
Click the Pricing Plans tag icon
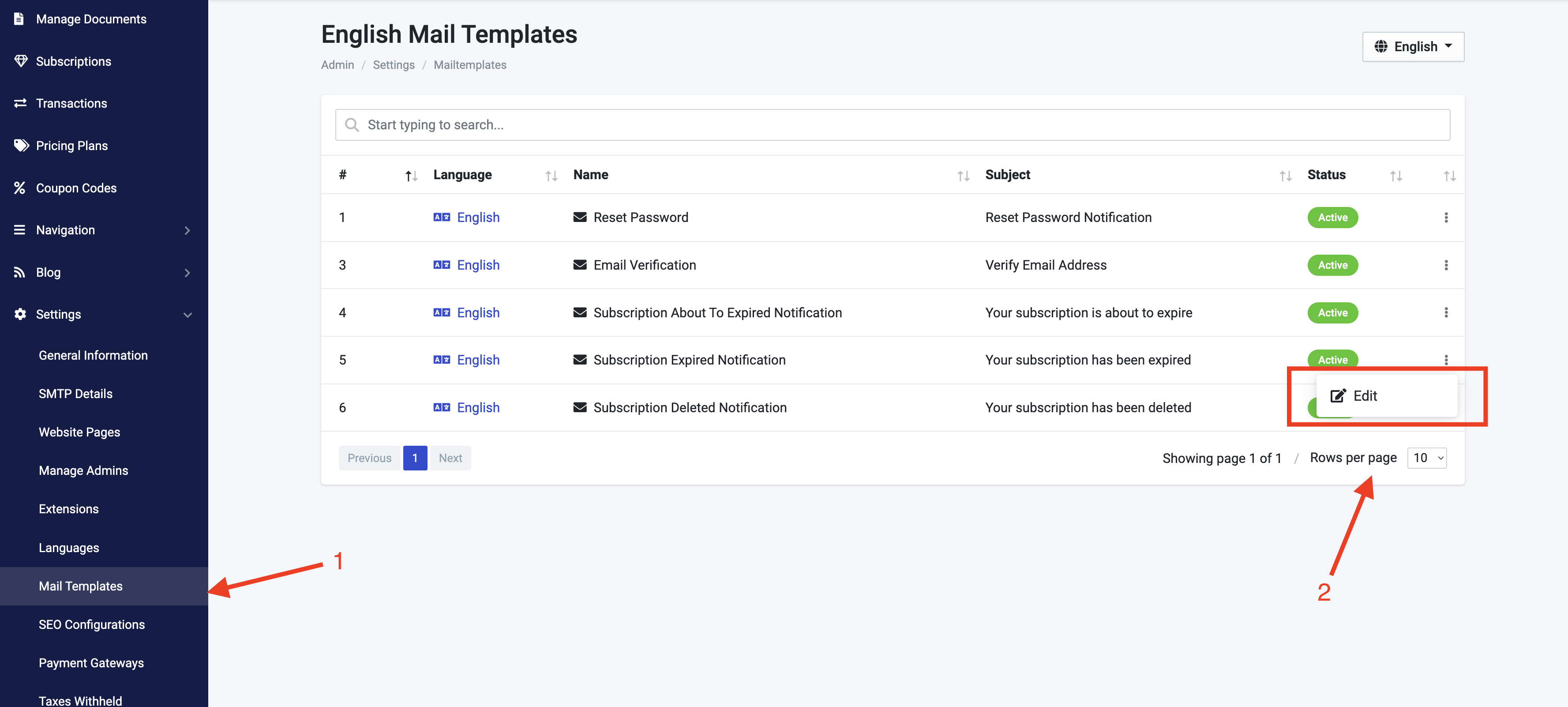pos(21,146)
